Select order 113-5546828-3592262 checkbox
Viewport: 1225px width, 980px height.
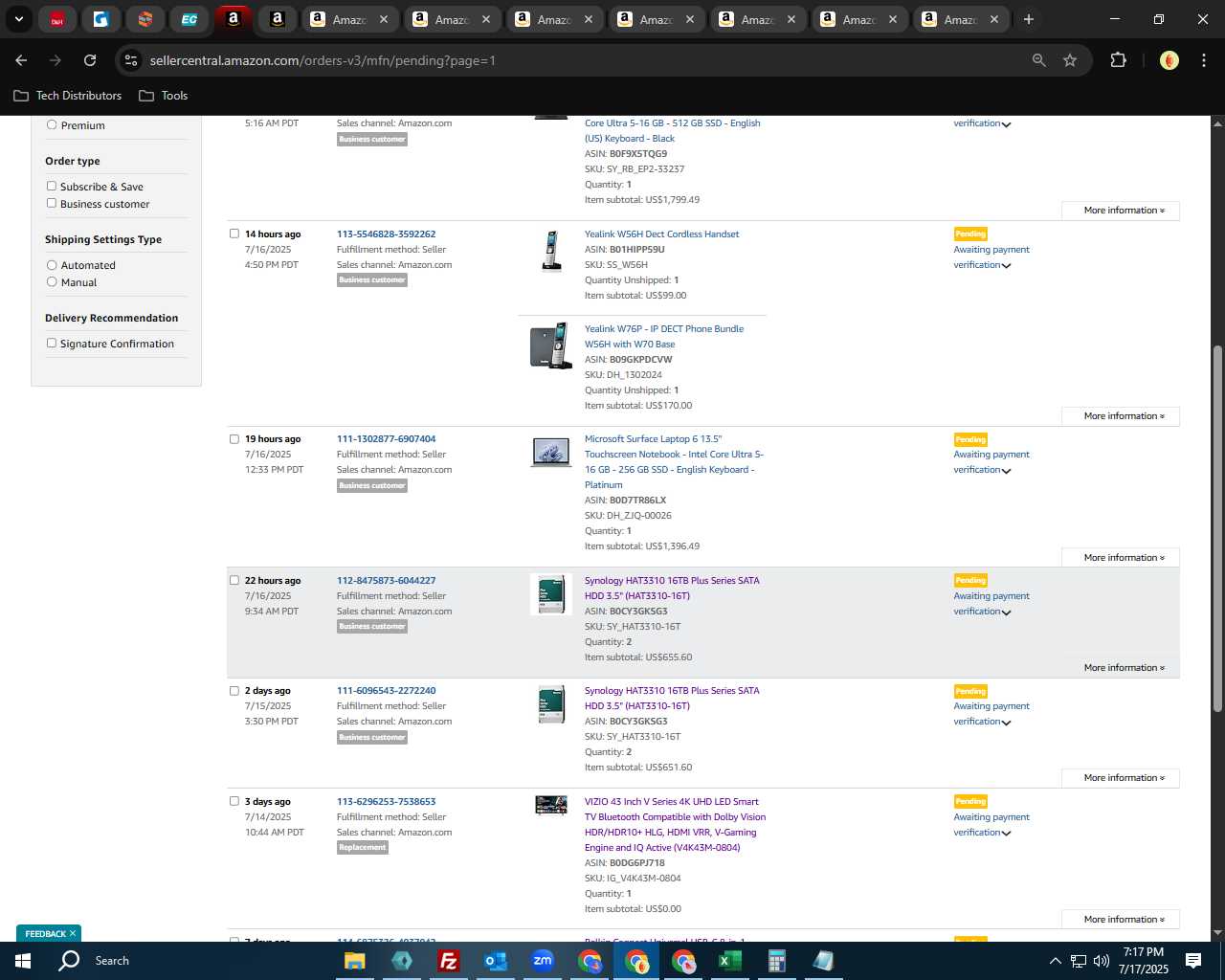234,234
